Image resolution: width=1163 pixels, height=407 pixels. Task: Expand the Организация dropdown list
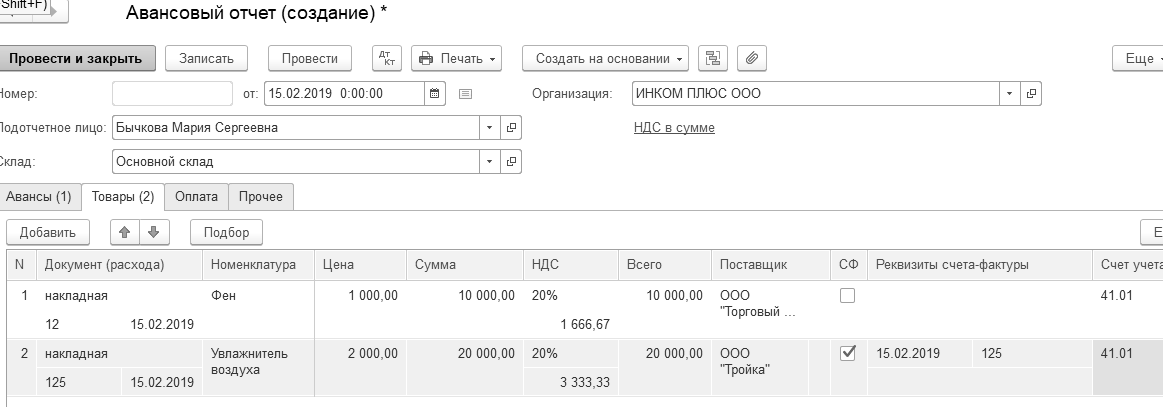[1010, 94]
